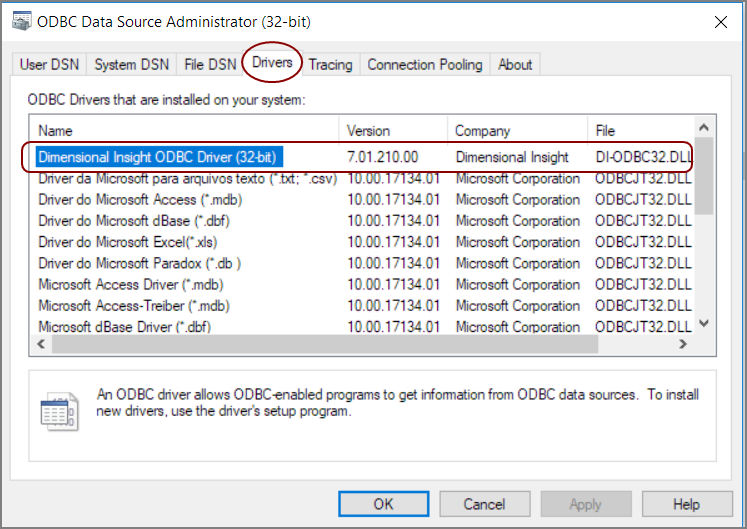Open the File DSN tab

coord(210,64)
